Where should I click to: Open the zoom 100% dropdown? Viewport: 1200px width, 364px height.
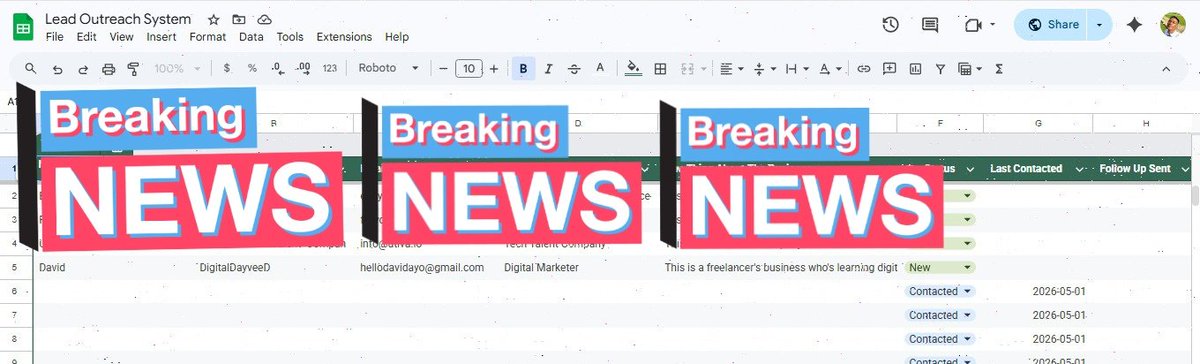click(x=178, y=69)
